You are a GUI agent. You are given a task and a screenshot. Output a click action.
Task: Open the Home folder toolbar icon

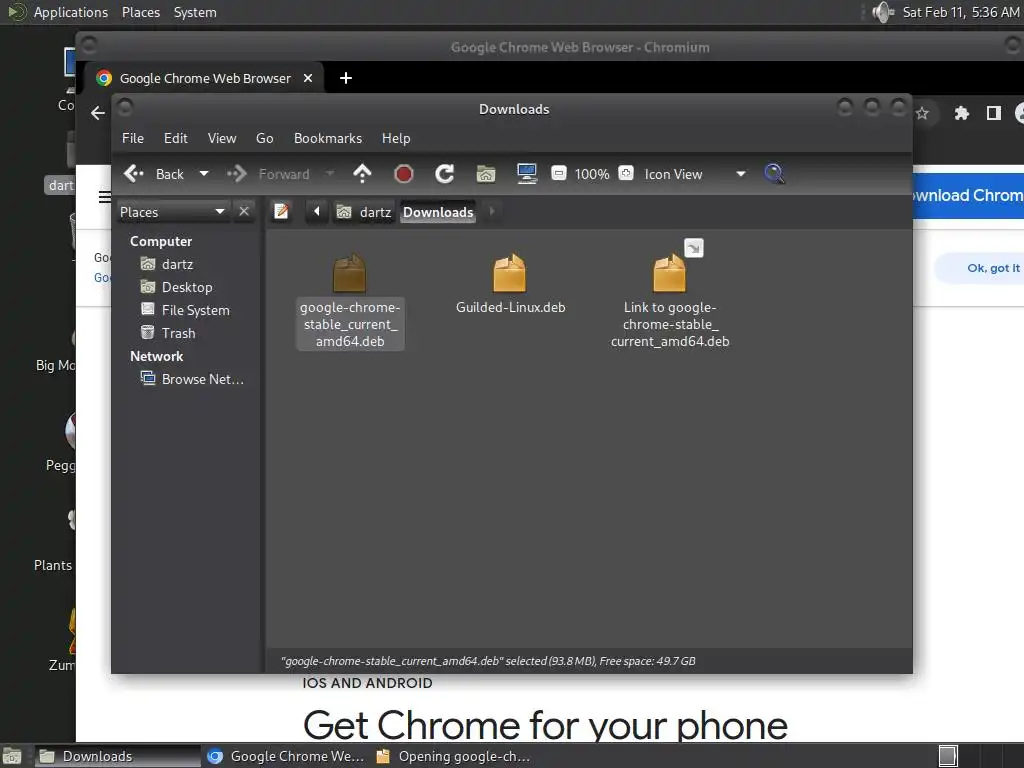[486, 174]
